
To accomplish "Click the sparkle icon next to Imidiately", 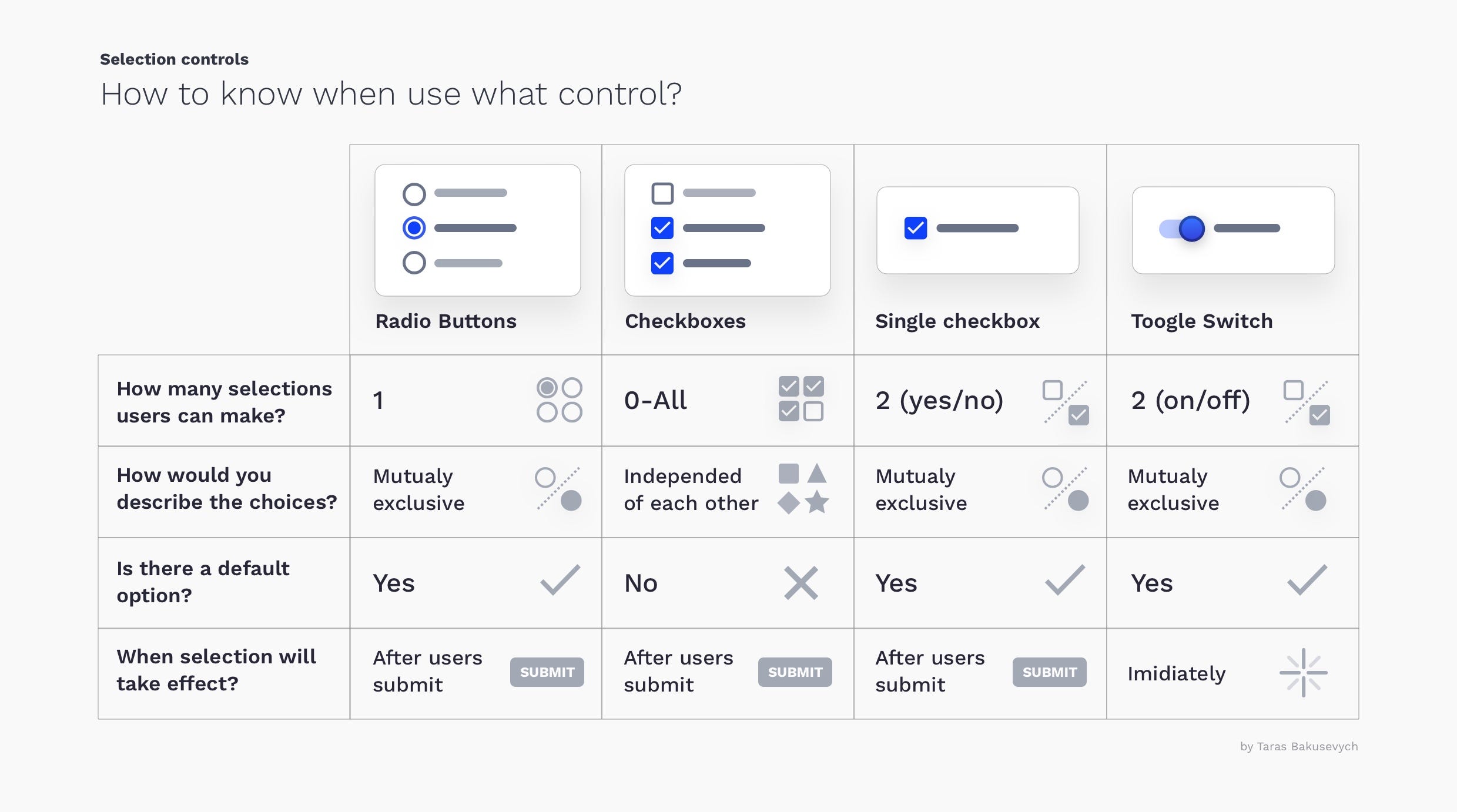I will [1303, 673].
